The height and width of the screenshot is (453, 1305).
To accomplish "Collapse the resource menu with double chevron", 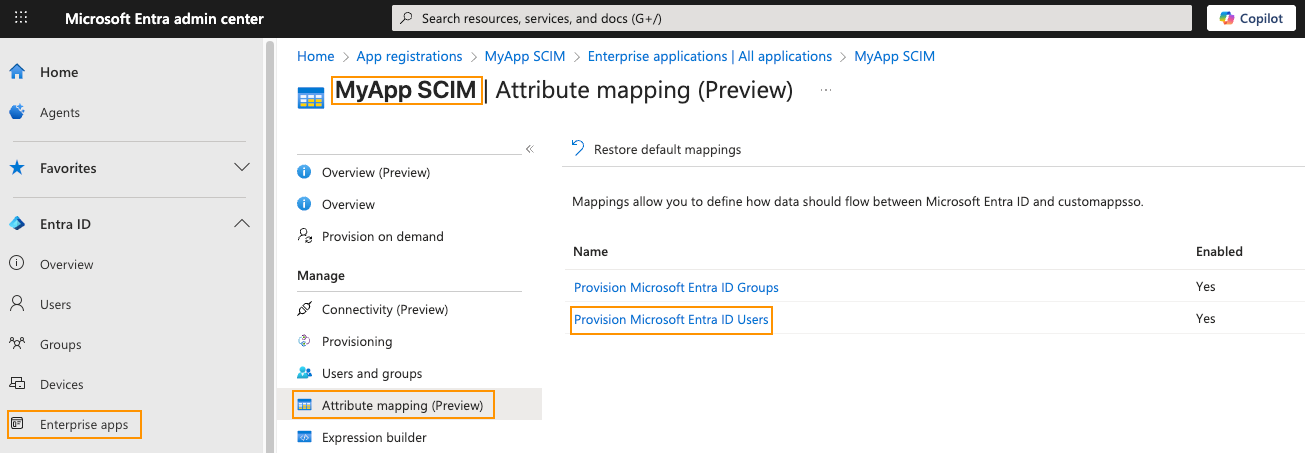I will (x=530, y=149).
